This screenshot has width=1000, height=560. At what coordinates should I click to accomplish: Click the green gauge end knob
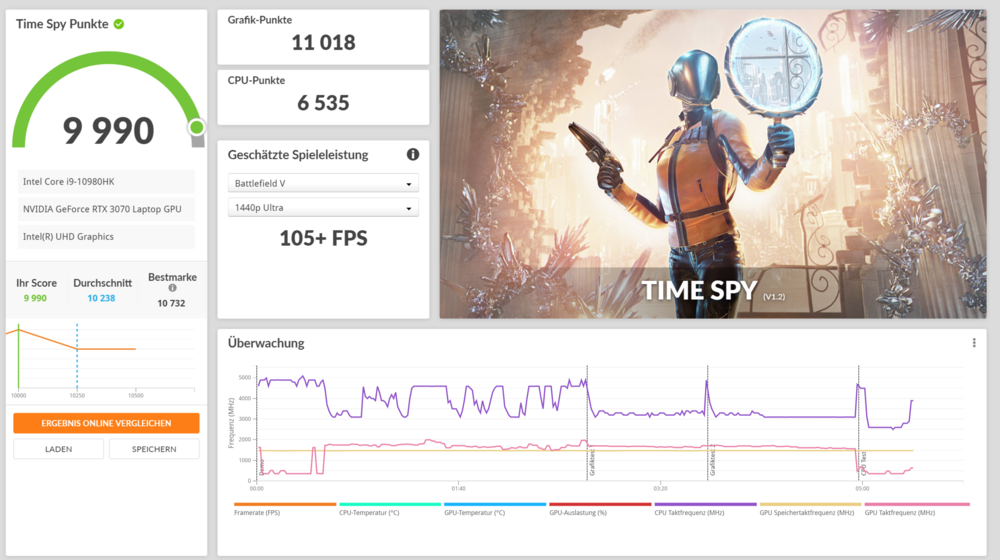click(x=196, y=127)
